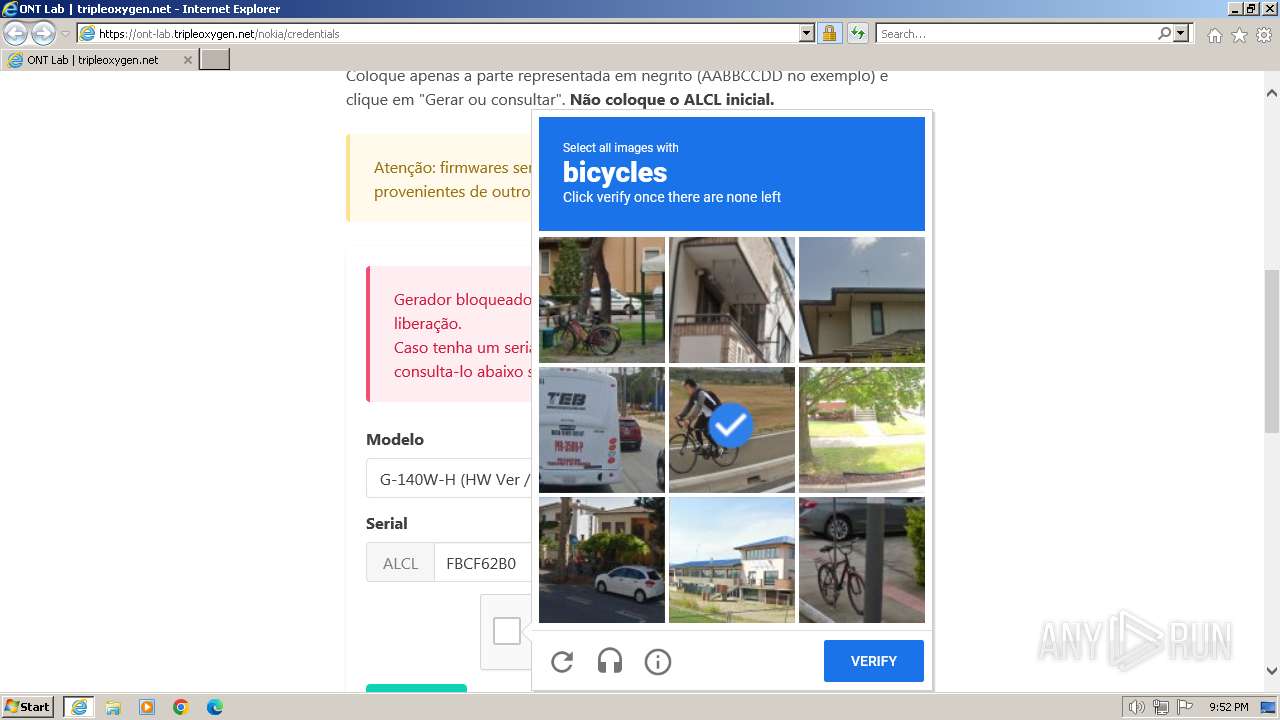Open a new tab button
The image size is (1280, 720).
(x=215, y=59)
